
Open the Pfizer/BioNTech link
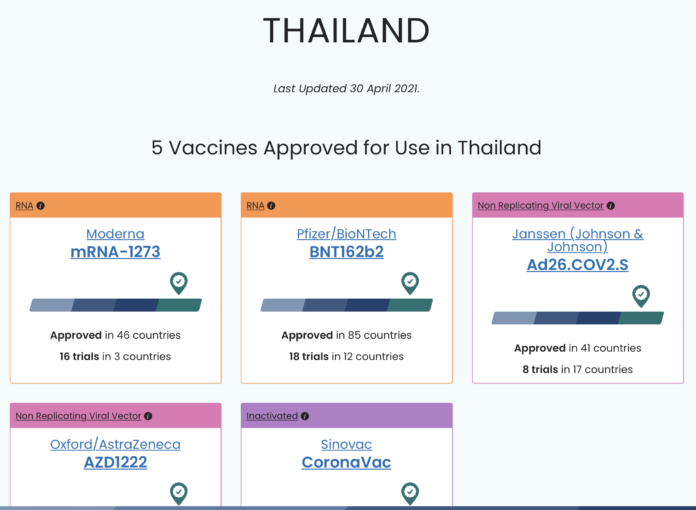pyautogui.click(x=346, y=234)
